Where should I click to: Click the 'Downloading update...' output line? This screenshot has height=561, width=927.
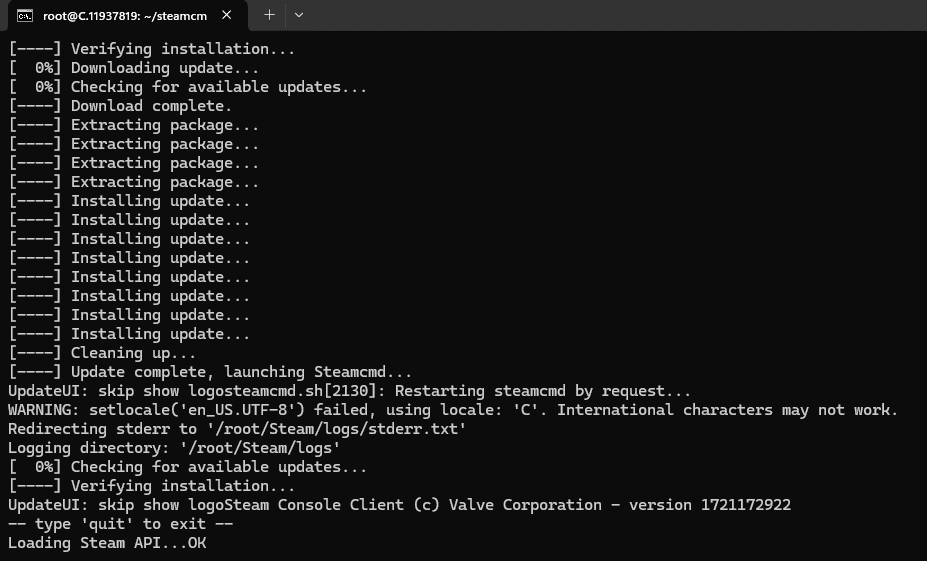[134, 68]
